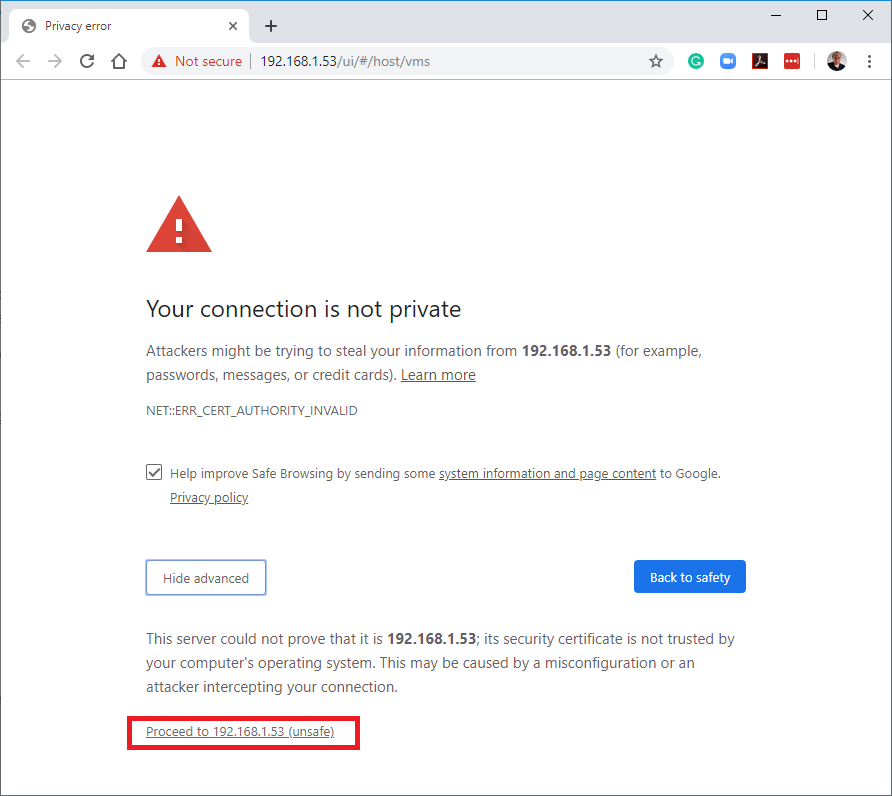The height and width of the screenshot is (796, 892).
Task: Reload the current page
Action: 87,61
